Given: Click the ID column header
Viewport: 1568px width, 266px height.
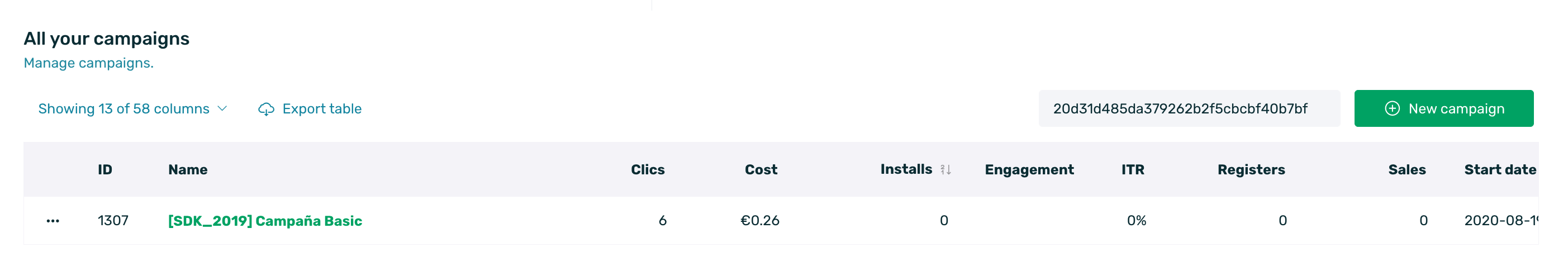Looking at the screenshot, I should click(104, 170).
